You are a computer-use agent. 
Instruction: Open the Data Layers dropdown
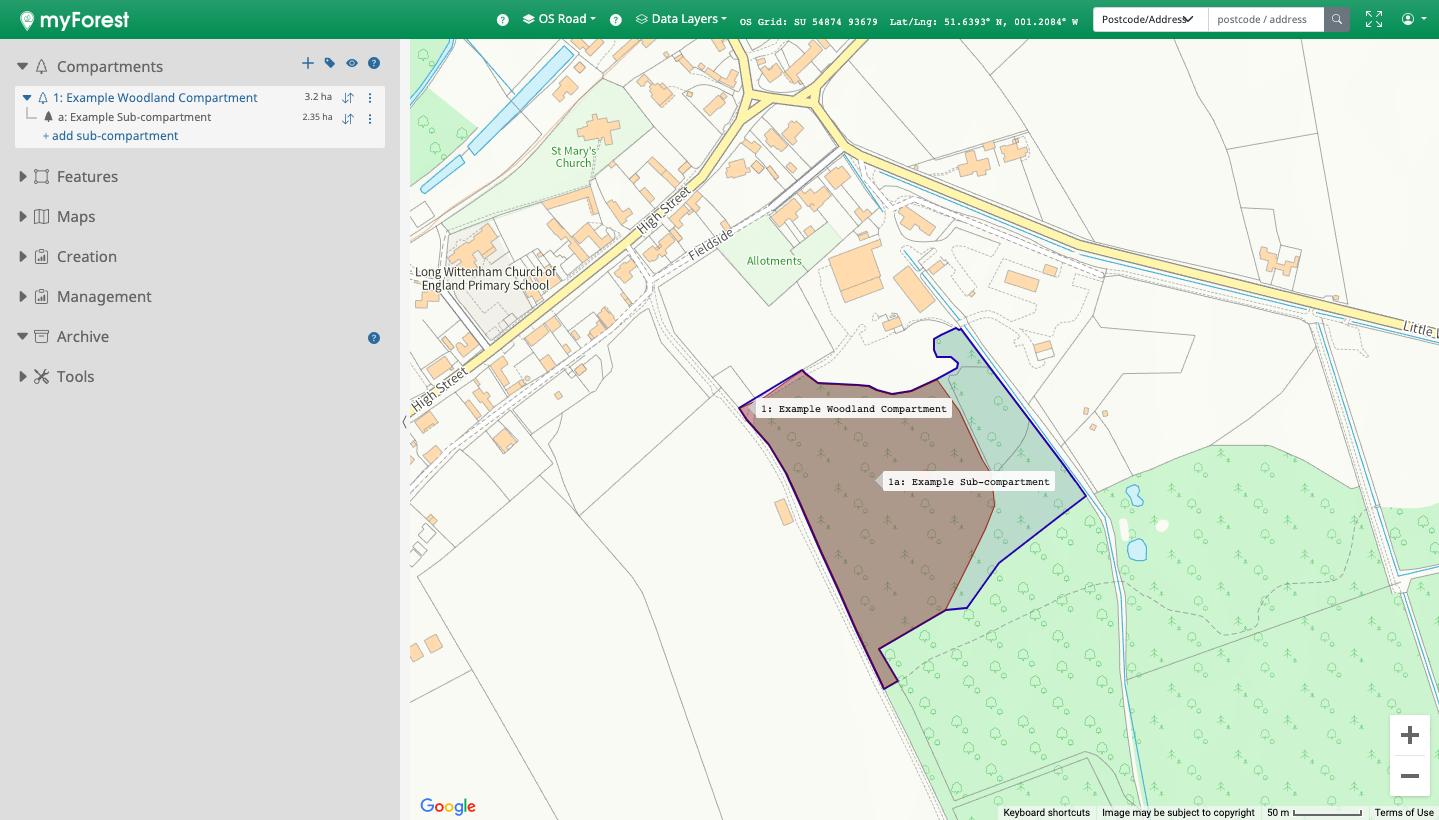tap(682, 19)
